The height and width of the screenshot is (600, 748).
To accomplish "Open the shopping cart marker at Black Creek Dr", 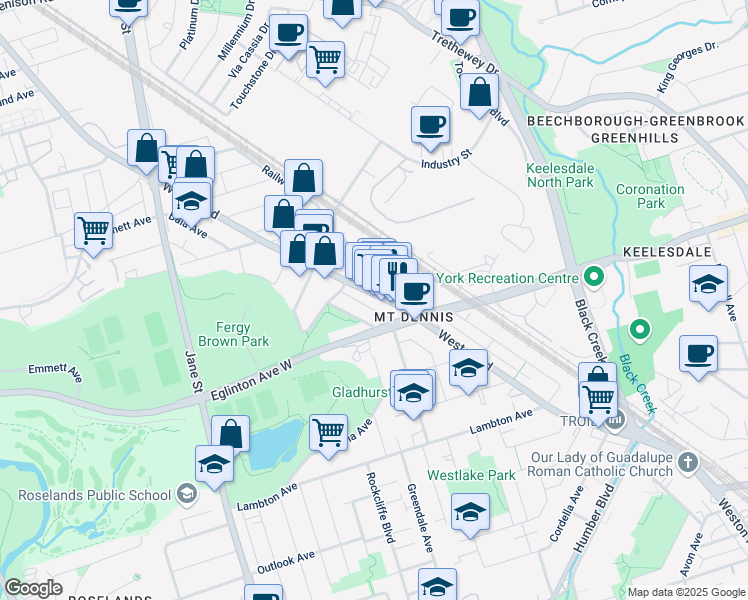I will [x=599, y=401].
